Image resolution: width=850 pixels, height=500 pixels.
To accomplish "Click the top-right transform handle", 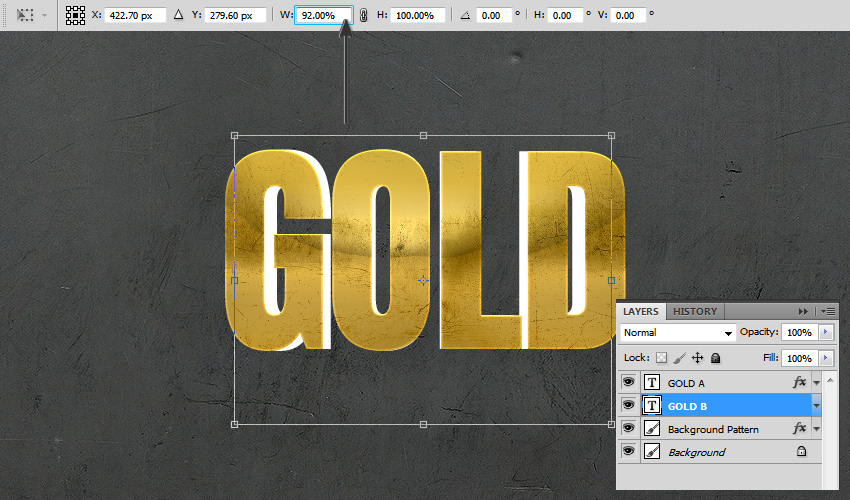I will 611,136.
